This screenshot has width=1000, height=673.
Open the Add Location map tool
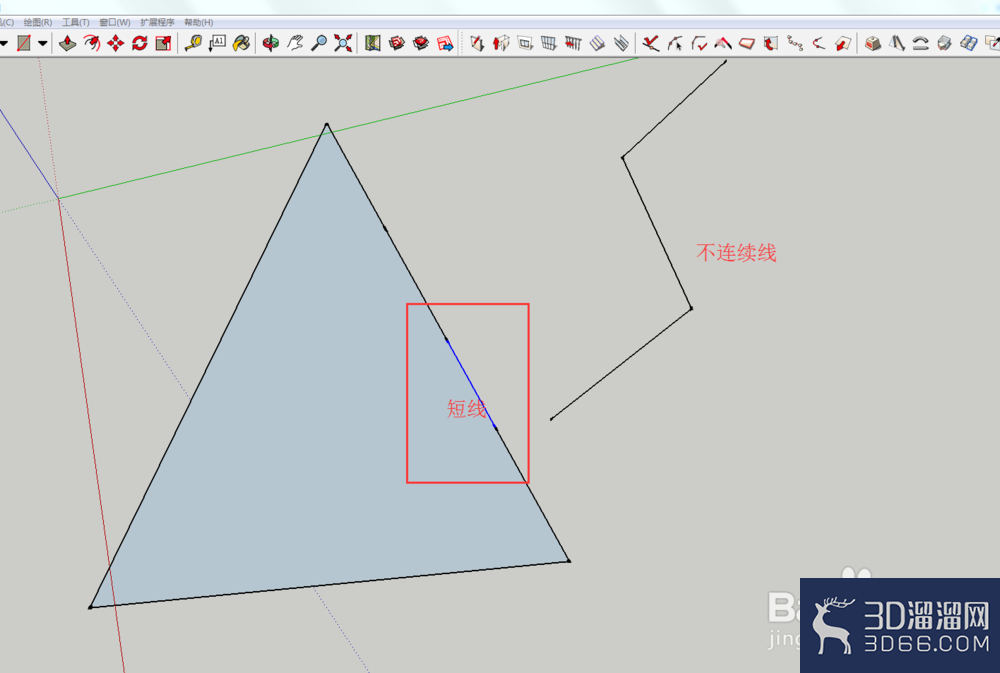[372, 43]
